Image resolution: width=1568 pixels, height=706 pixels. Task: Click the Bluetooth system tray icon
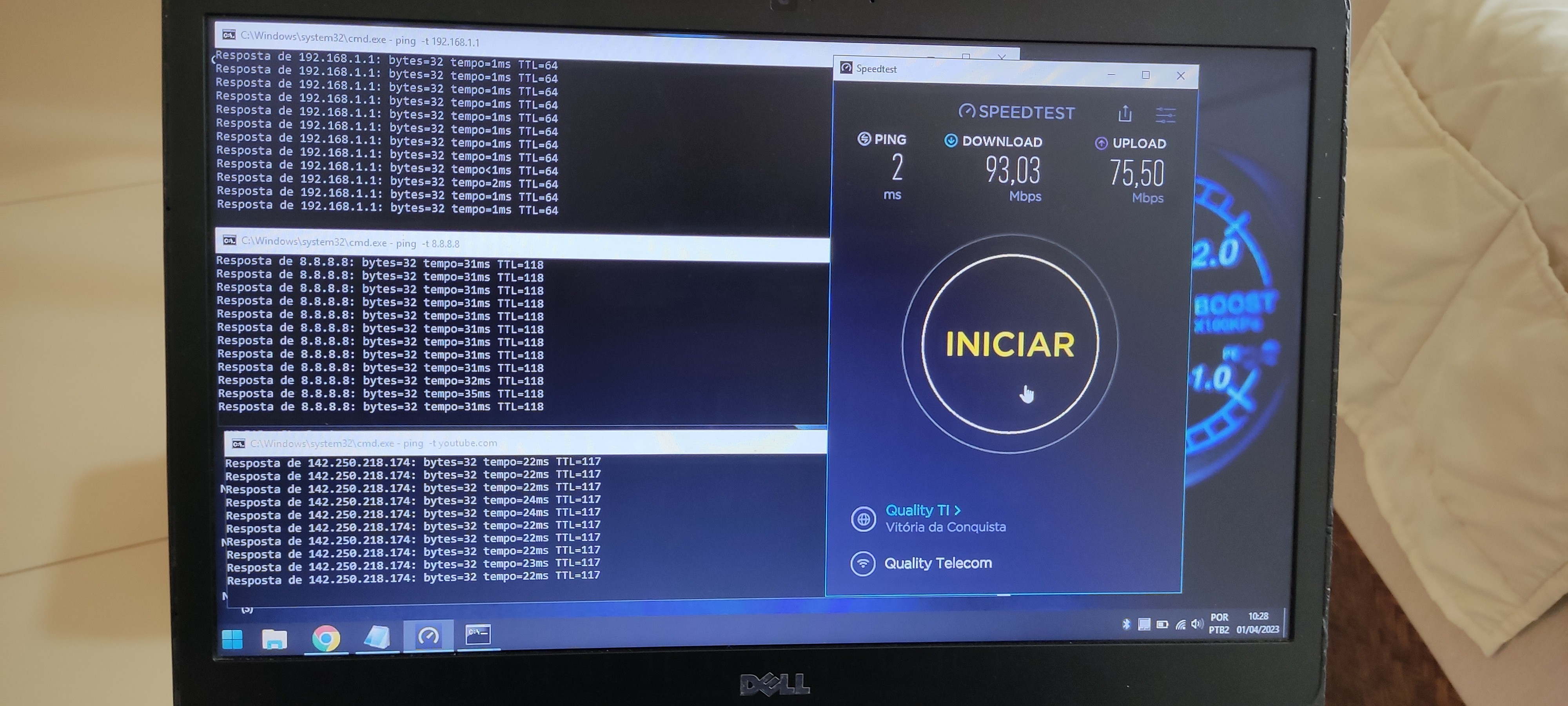pos(1126,624)
